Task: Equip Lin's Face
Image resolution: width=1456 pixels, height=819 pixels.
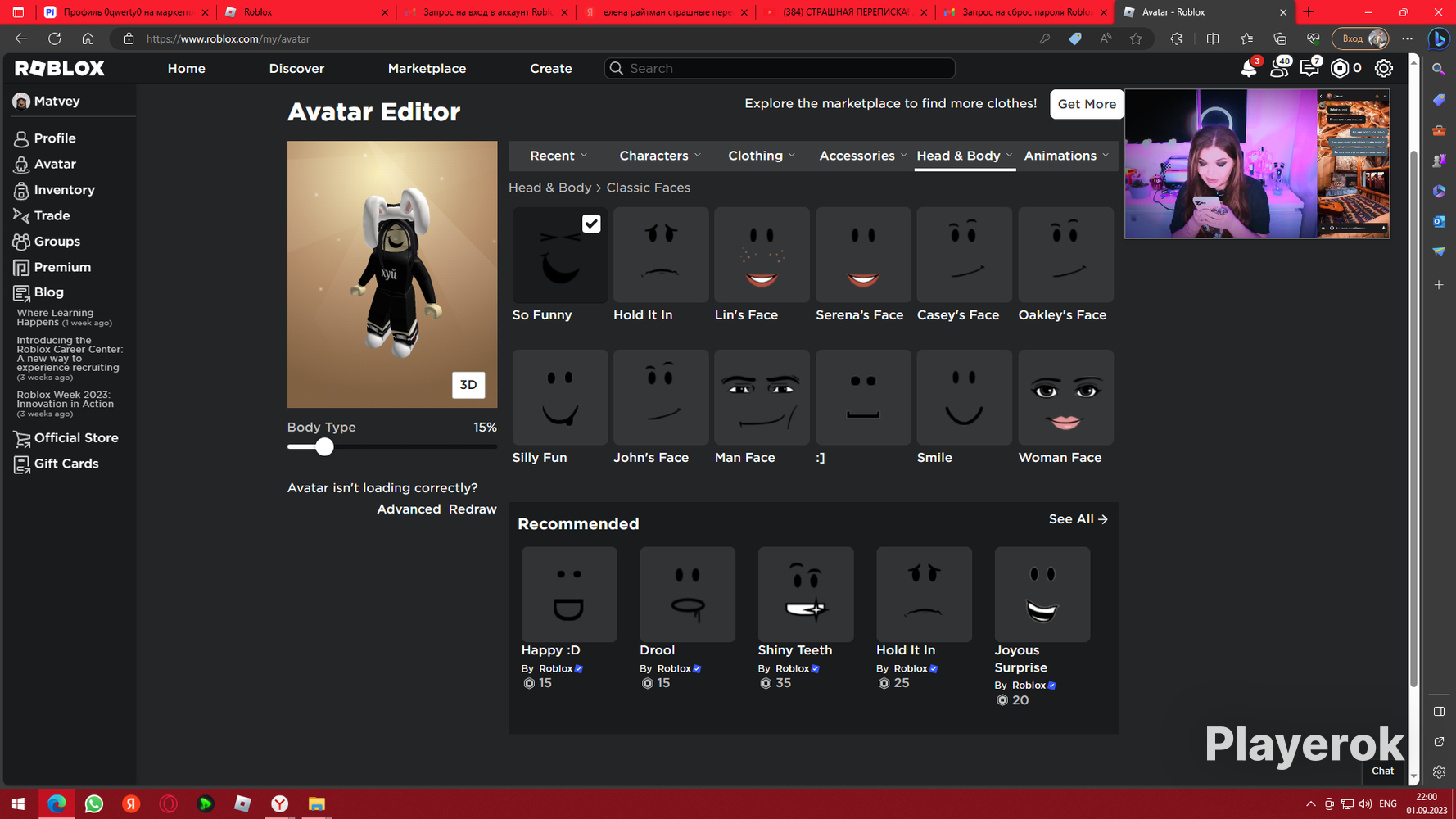Action: [762, 255]
